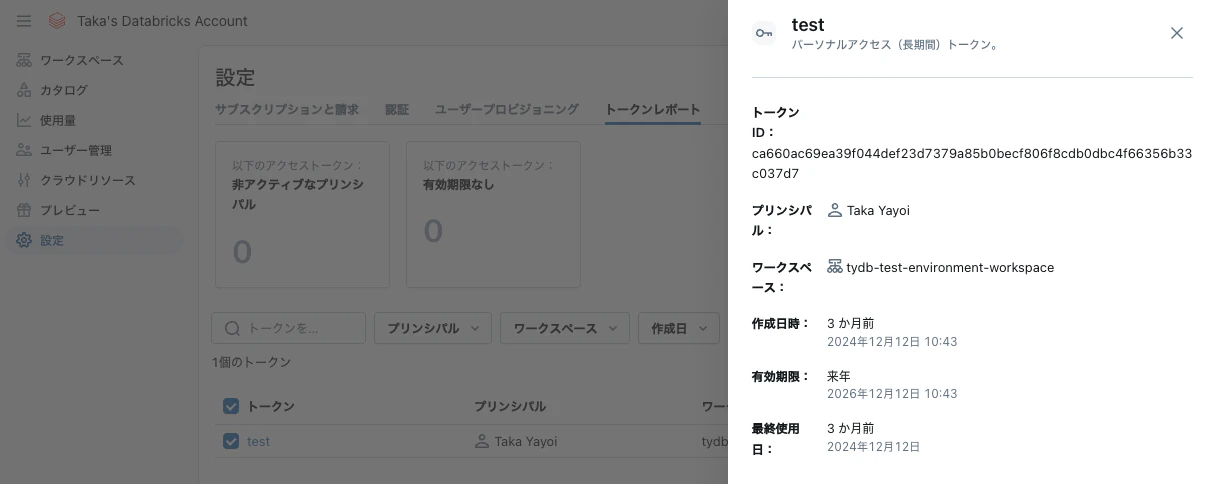Click tydb-test-environment-workspace name in panel

tap(950, 267)
